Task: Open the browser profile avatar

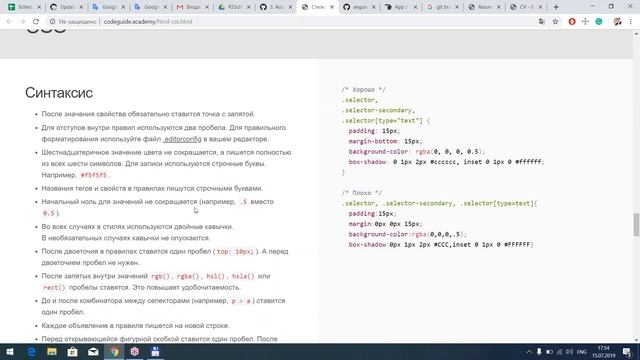Action: (617, 22)
